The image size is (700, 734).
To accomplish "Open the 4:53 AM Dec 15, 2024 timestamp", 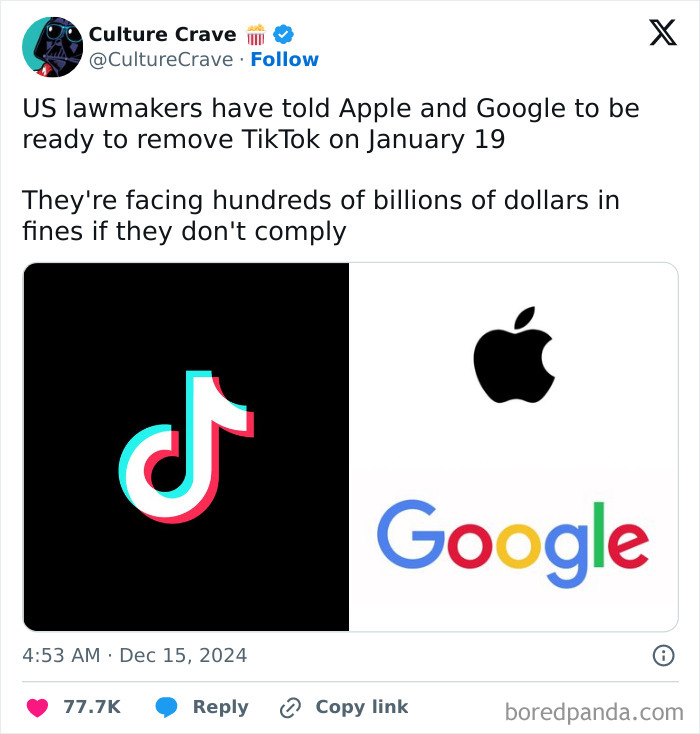I will point(134,655).
